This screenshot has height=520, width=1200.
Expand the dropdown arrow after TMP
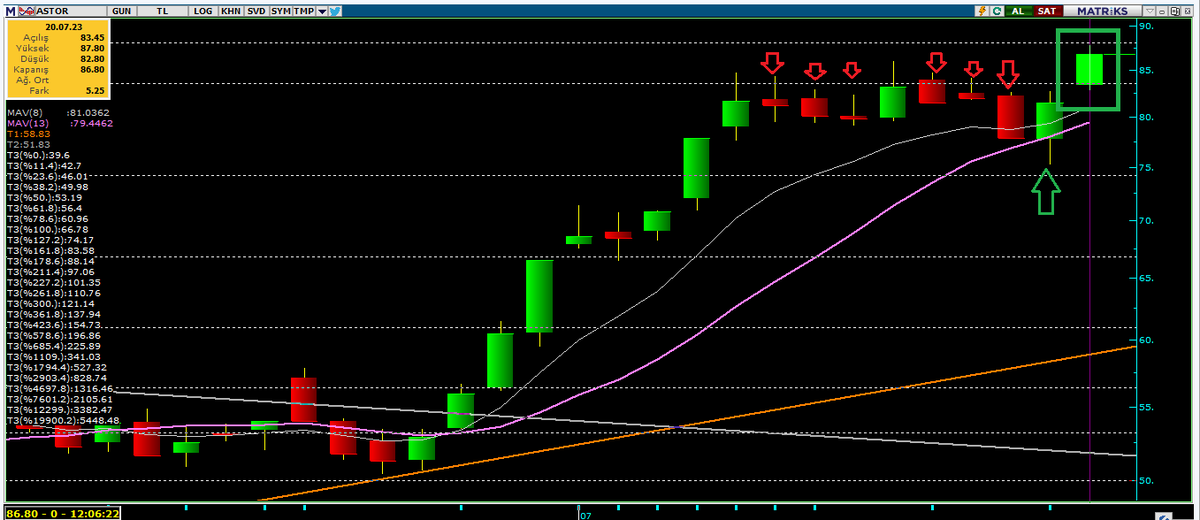point(322,10)
